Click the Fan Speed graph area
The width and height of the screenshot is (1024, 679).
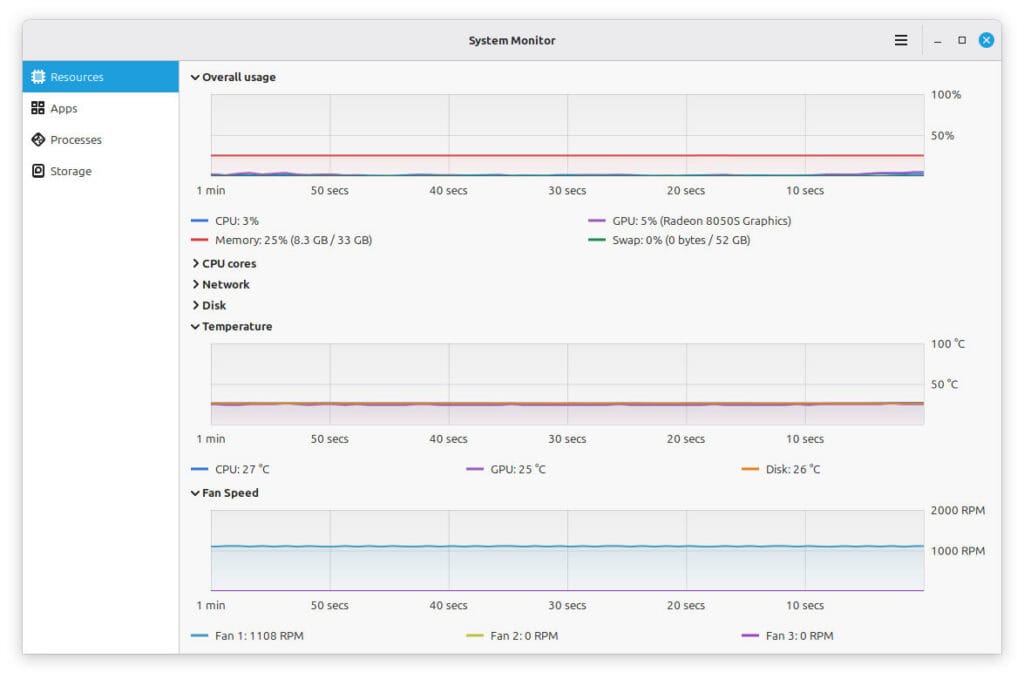click(567, 550)
